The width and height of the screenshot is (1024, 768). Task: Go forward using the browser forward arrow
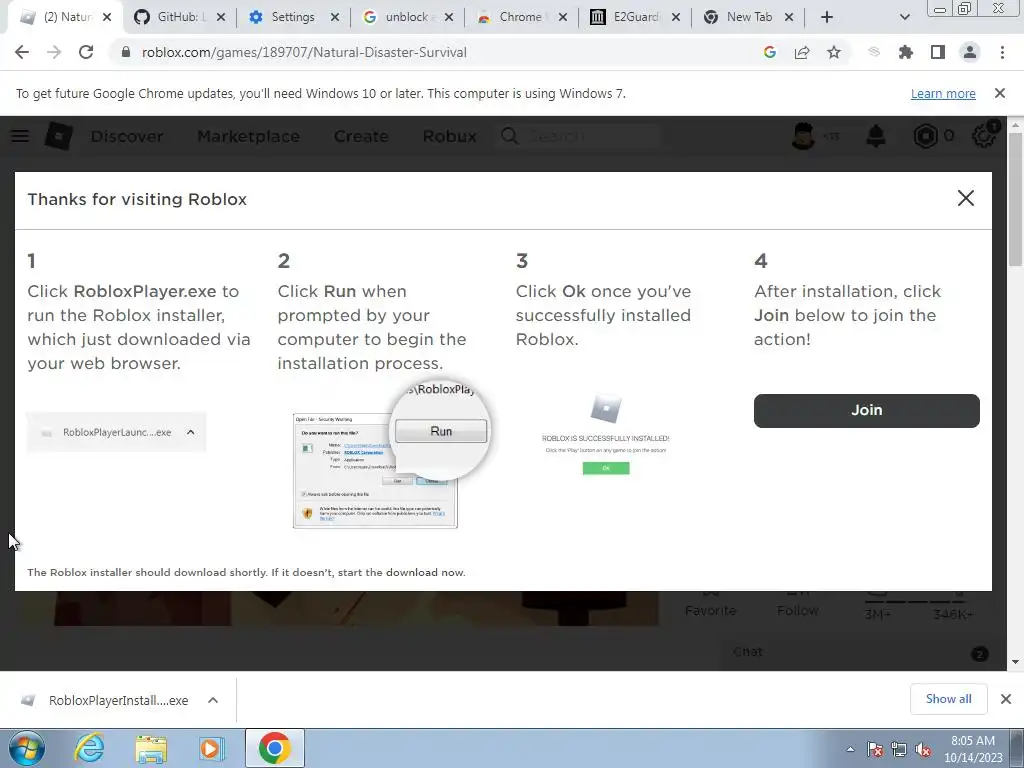pyautogui.click(x=54, y=52)
